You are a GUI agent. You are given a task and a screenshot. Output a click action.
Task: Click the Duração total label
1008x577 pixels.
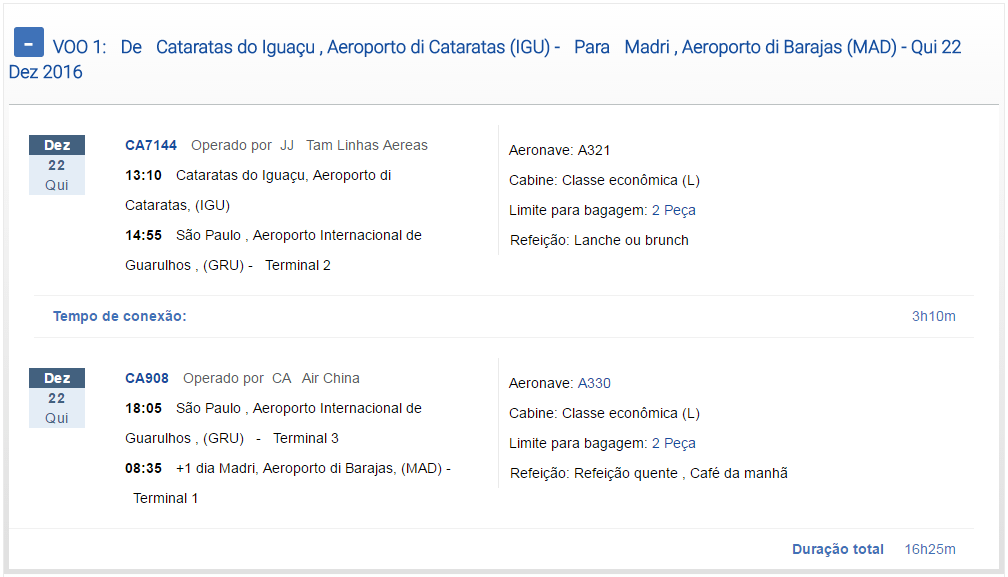(x=838, y=549)
